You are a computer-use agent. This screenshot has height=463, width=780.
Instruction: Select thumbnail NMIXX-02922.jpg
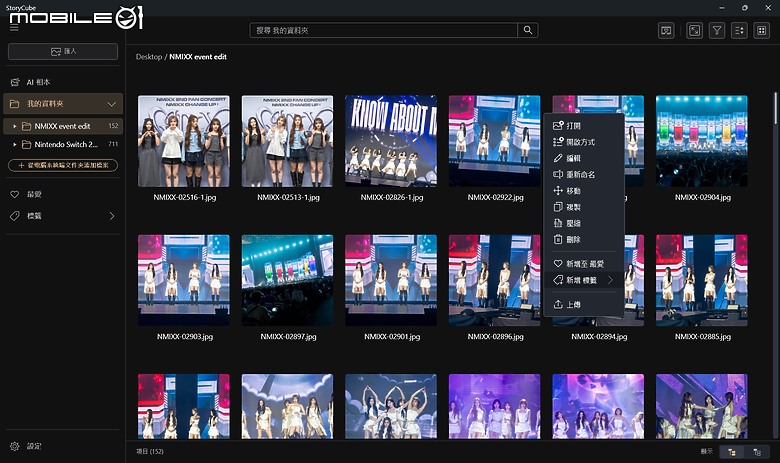[x=494, y=141]
